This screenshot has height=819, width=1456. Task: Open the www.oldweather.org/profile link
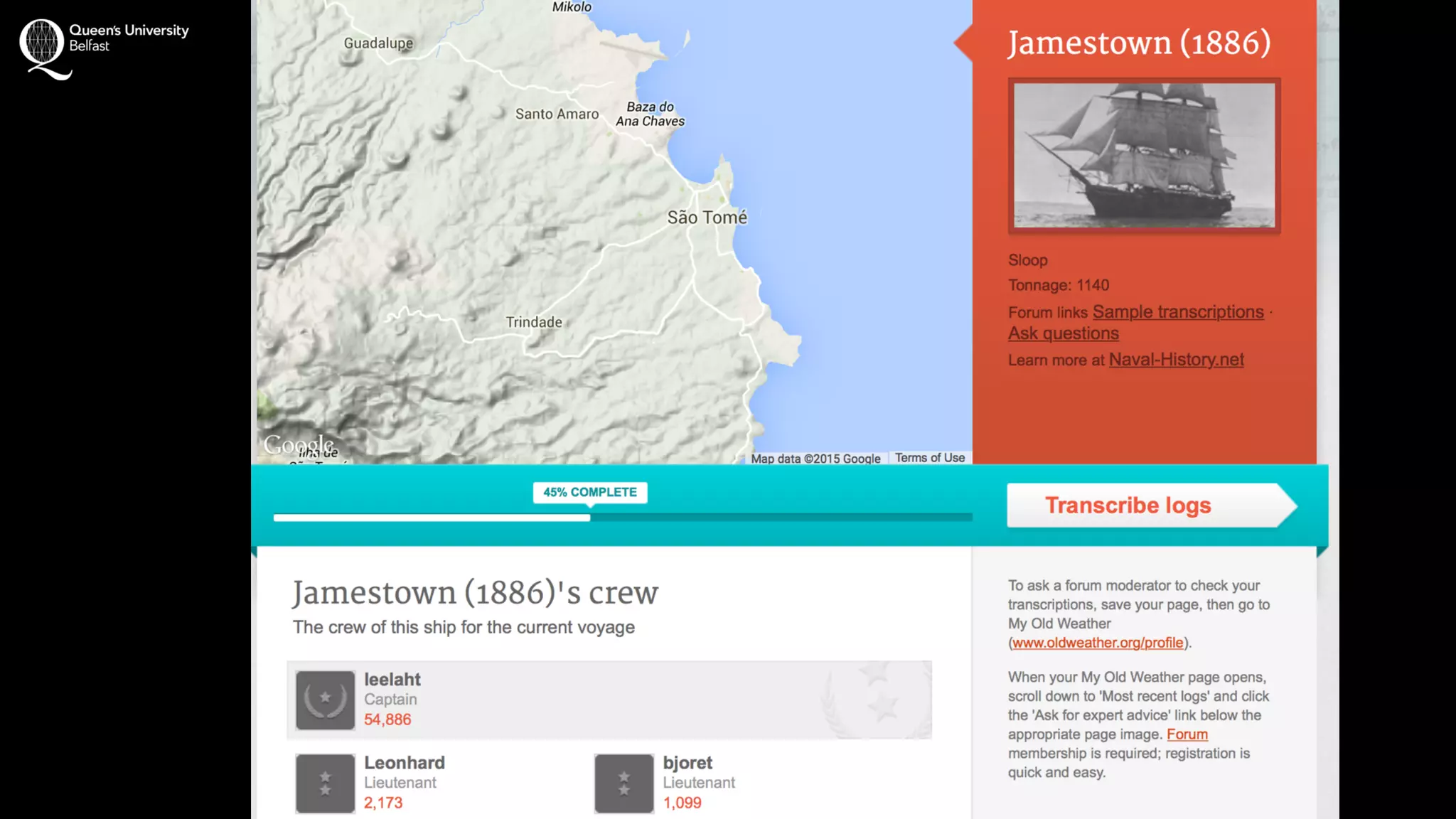[x=1097, y=643]
